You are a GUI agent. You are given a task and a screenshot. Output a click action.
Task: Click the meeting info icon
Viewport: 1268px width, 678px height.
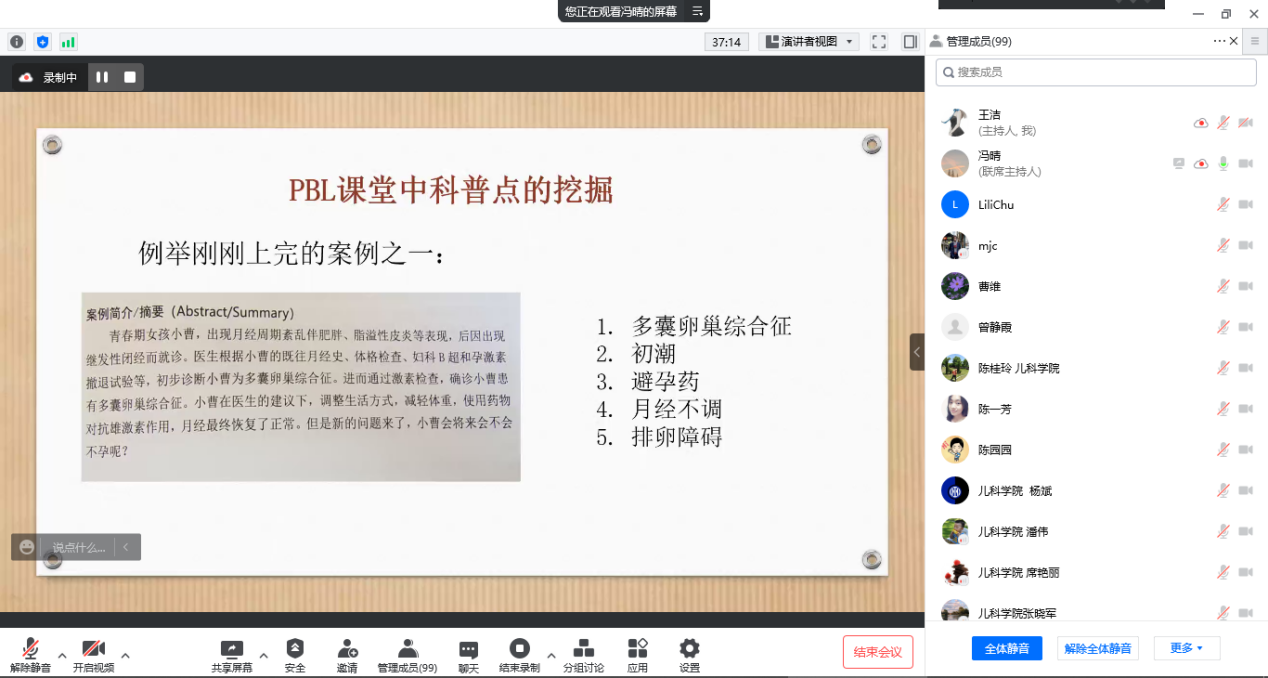(16, 42)
